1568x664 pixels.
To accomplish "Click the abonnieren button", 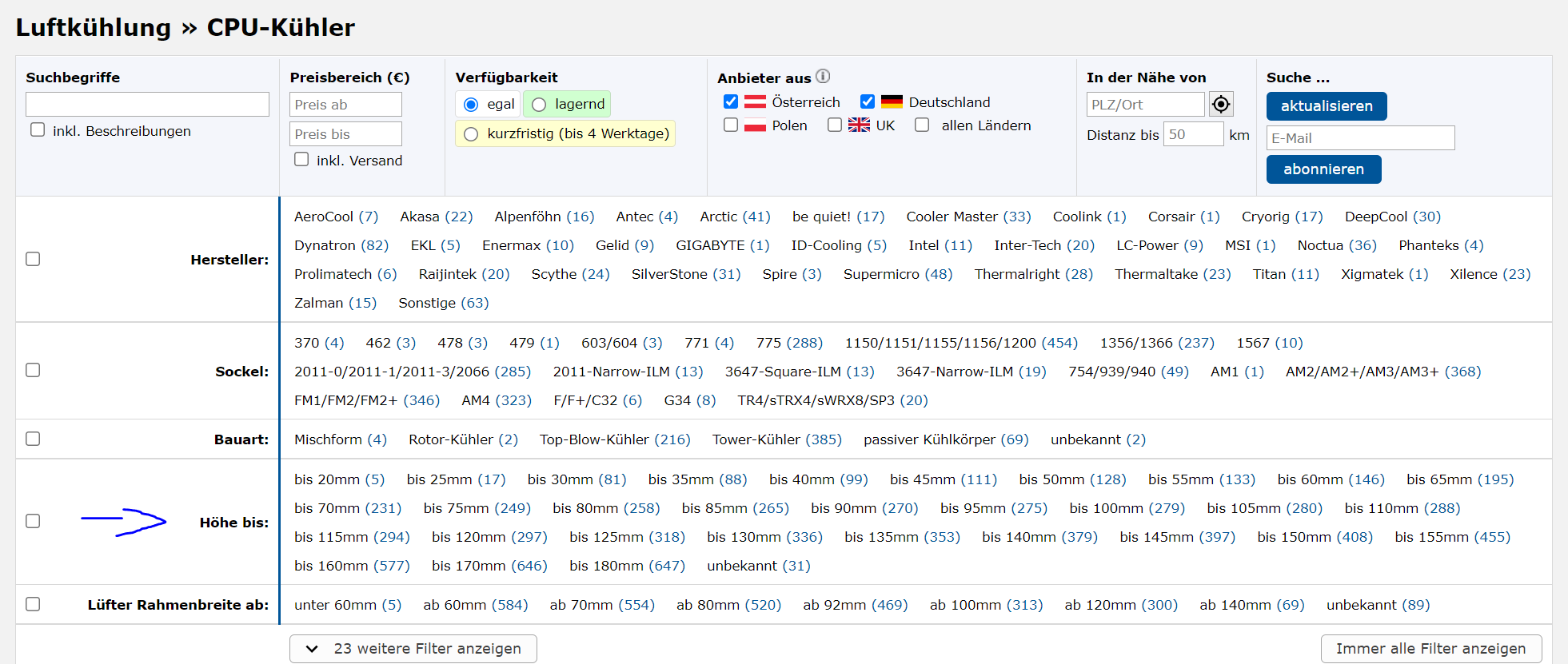I will (1323, 169).
